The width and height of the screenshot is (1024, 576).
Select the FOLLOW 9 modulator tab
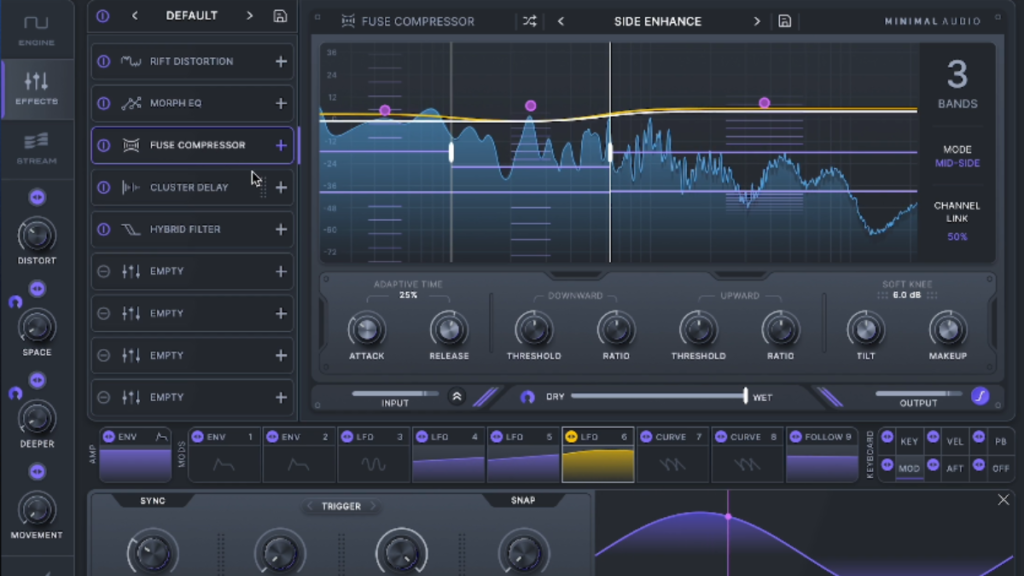822,455
